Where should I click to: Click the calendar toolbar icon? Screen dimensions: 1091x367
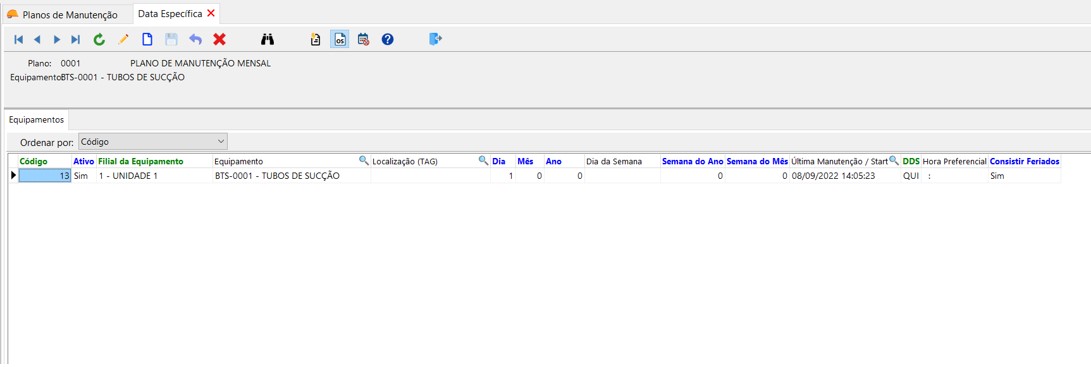click(x=363, y=40)
